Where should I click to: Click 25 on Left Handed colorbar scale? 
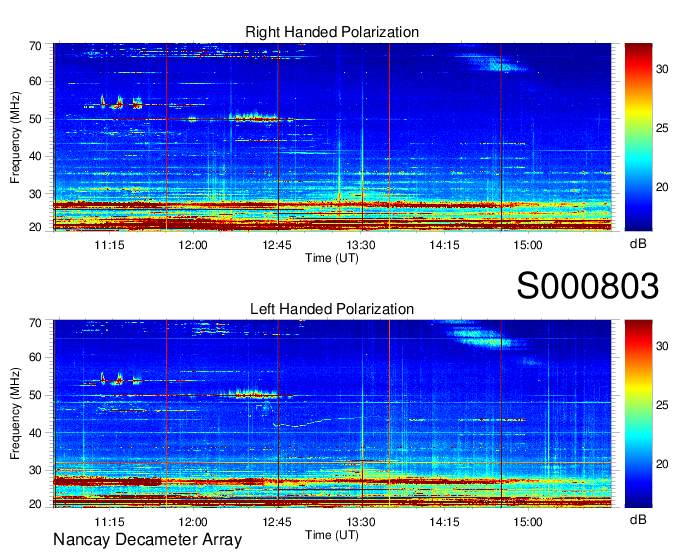coord(662,405)
